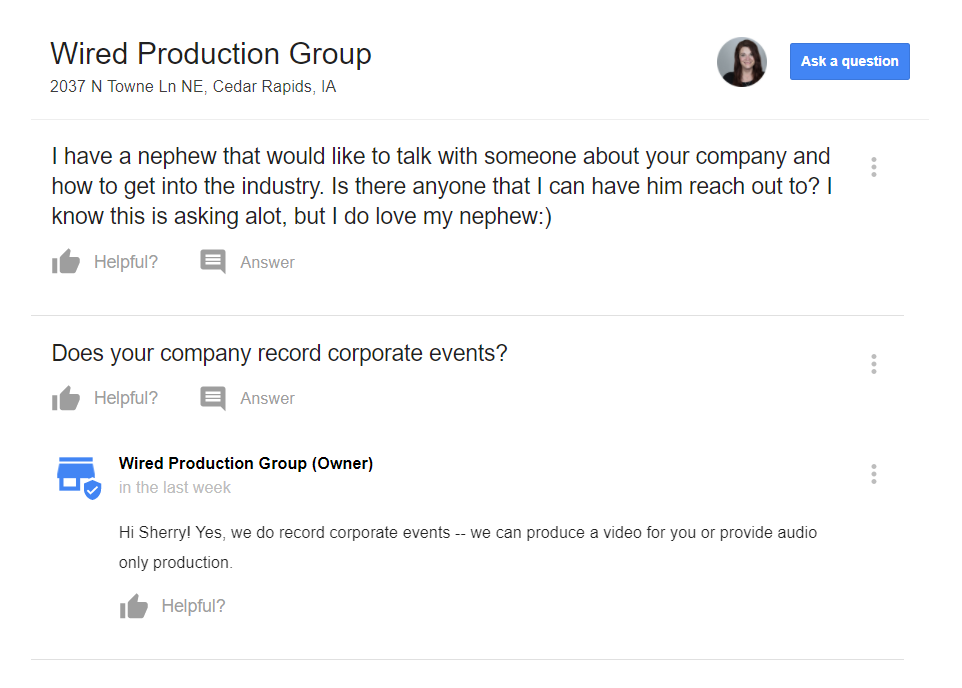962x688 pixels.
Task: Click the Wired Production Group page title
Action: [x=211, y=53]
